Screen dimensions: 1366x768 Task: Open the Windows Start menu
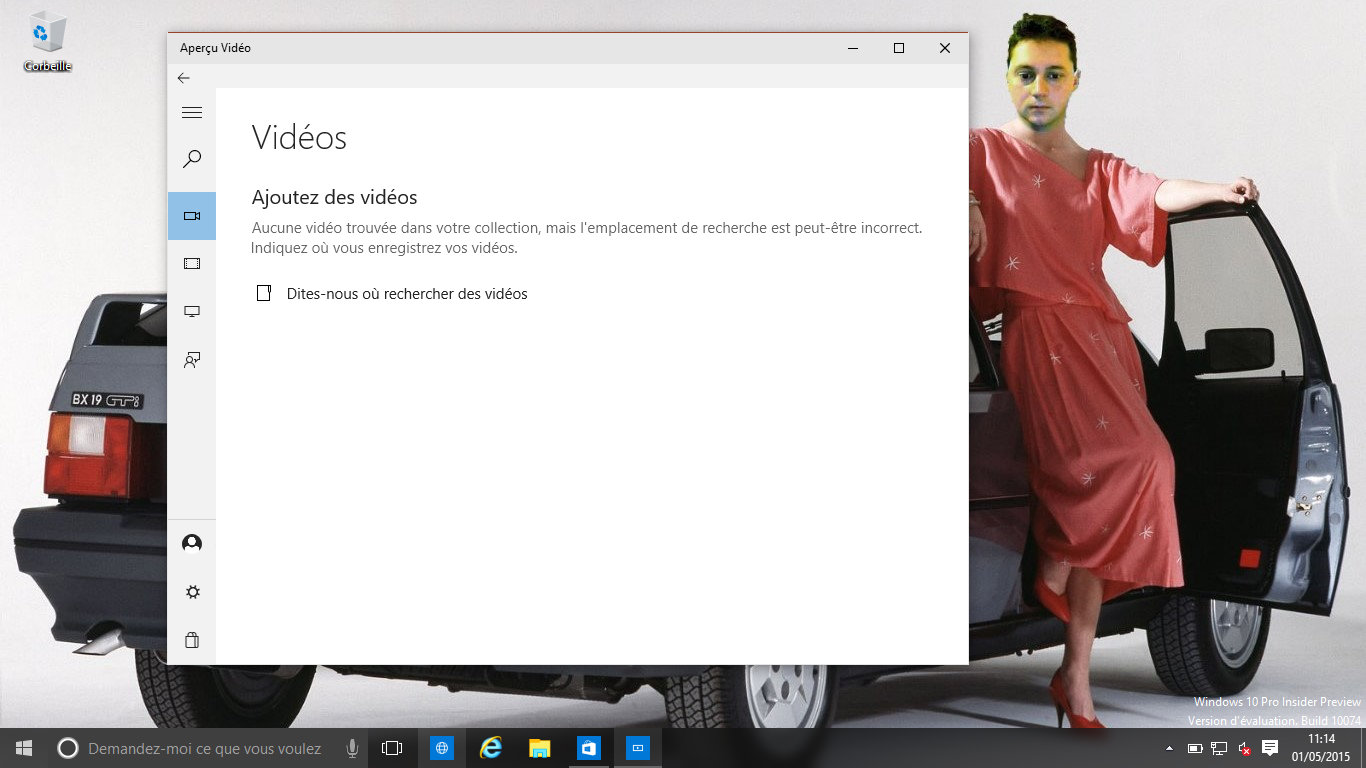[x=24, y=748]
